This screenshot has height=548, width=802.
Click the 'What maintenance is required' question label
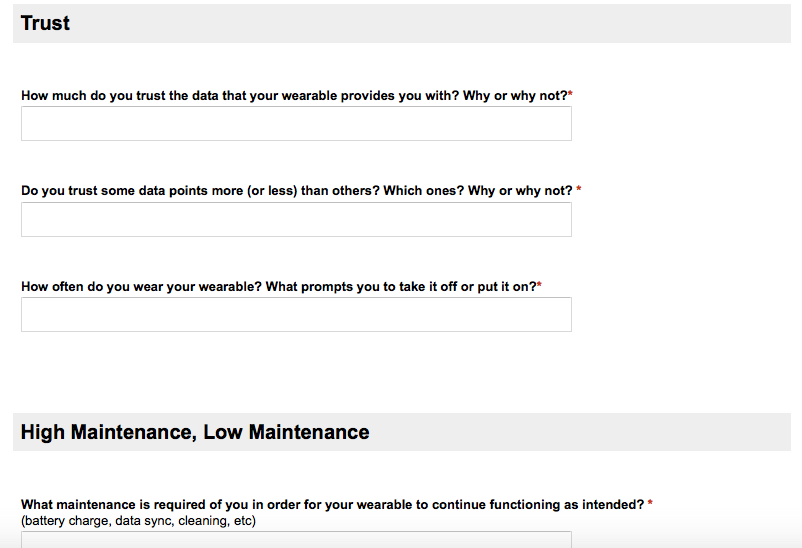click(x=332, y=505)
